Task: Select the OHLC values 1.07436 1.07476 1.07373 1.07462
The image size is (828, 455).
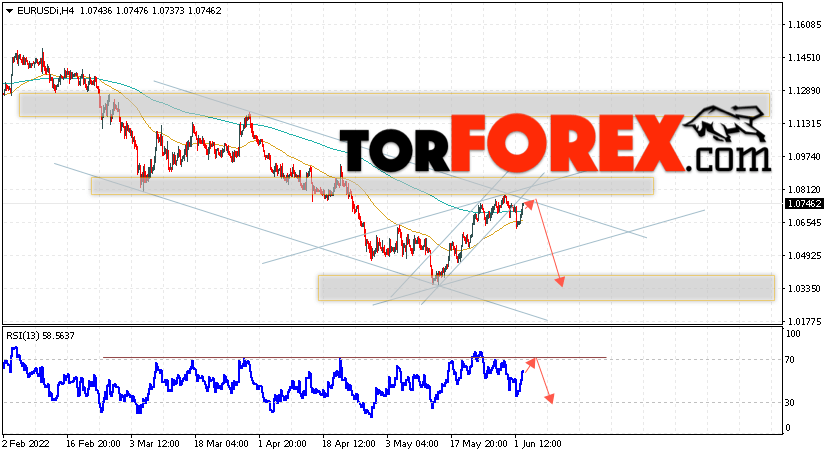Action: 150,11
